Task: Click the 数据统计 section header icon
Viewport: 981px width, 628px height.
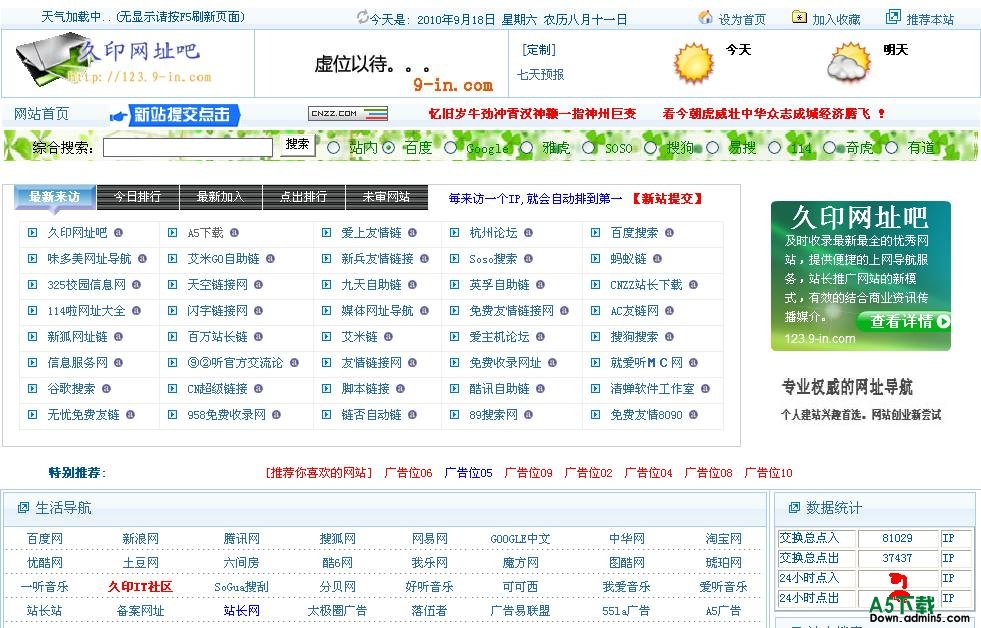Action: tap(794, 508)
